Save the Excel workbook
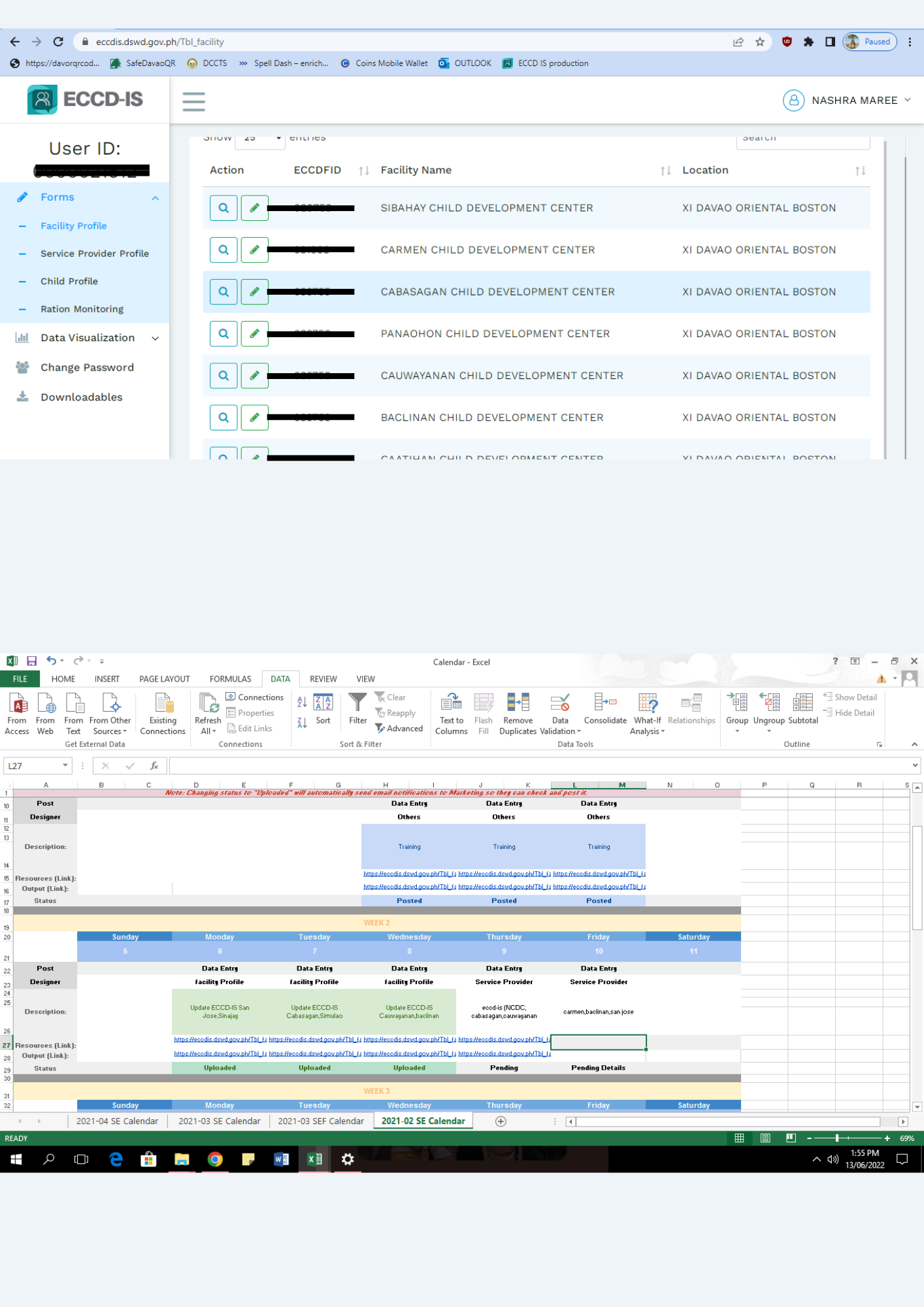The height and width of the screenshot is (1307, 924). pos(31,661)
